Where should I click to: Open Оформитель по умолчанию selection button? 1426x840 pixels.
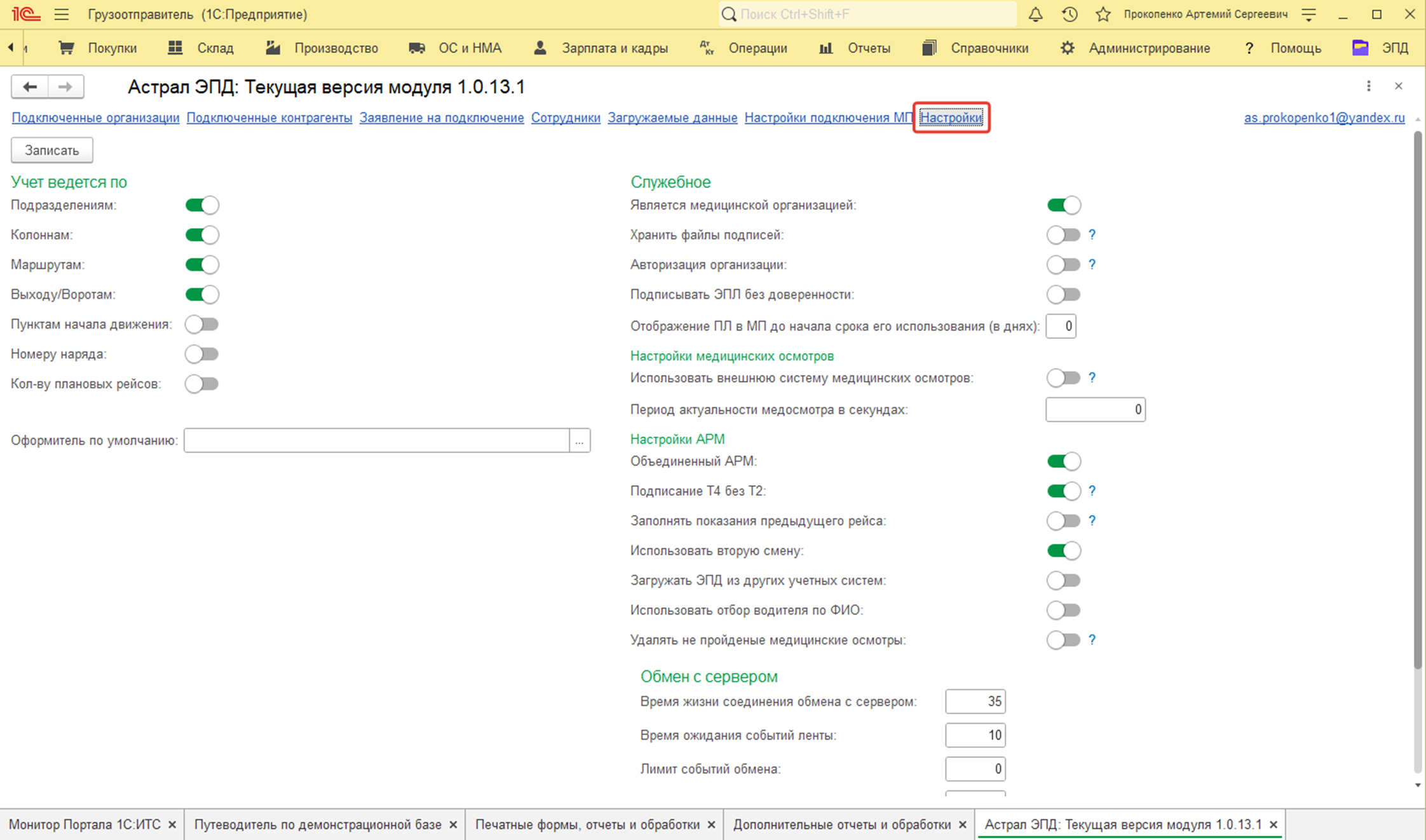(x=580, y=440)
